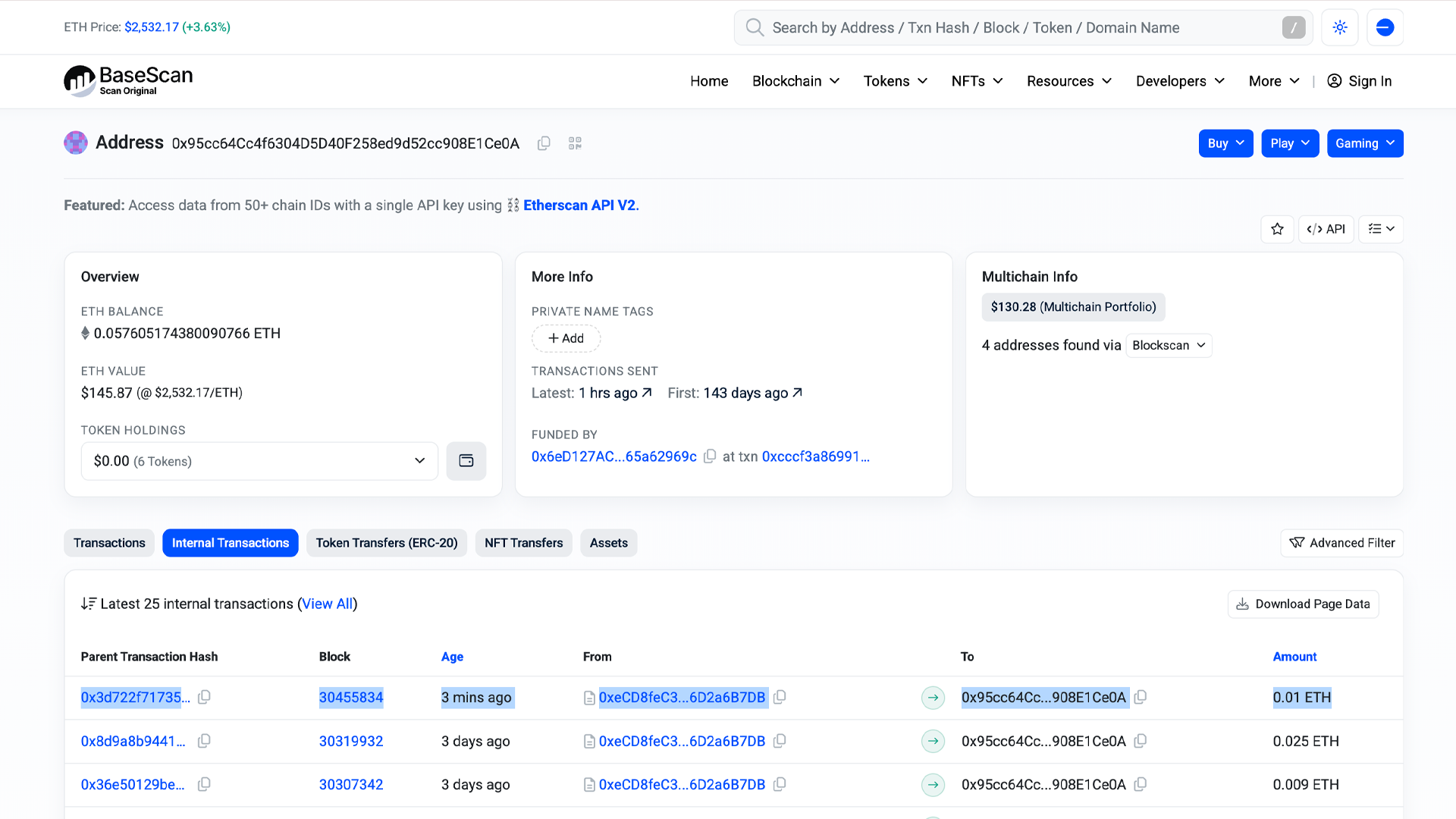1456x819 pixels.
Task: Open the $130.28 Multichain Portfolio badge
Action: coord(1073,307)
